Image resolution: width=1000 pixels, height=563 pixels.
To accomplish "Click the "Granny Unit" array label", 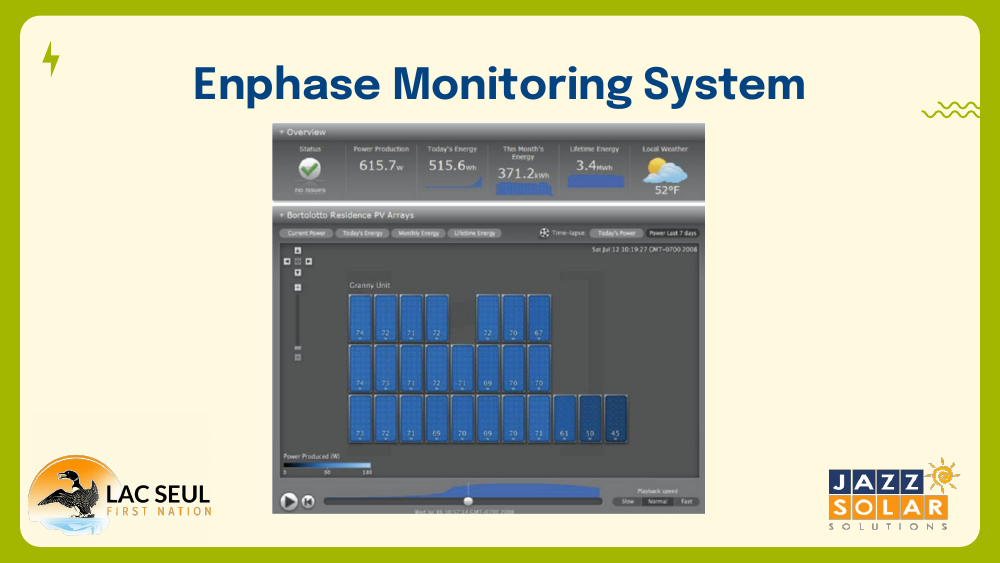I will (369, 285).
